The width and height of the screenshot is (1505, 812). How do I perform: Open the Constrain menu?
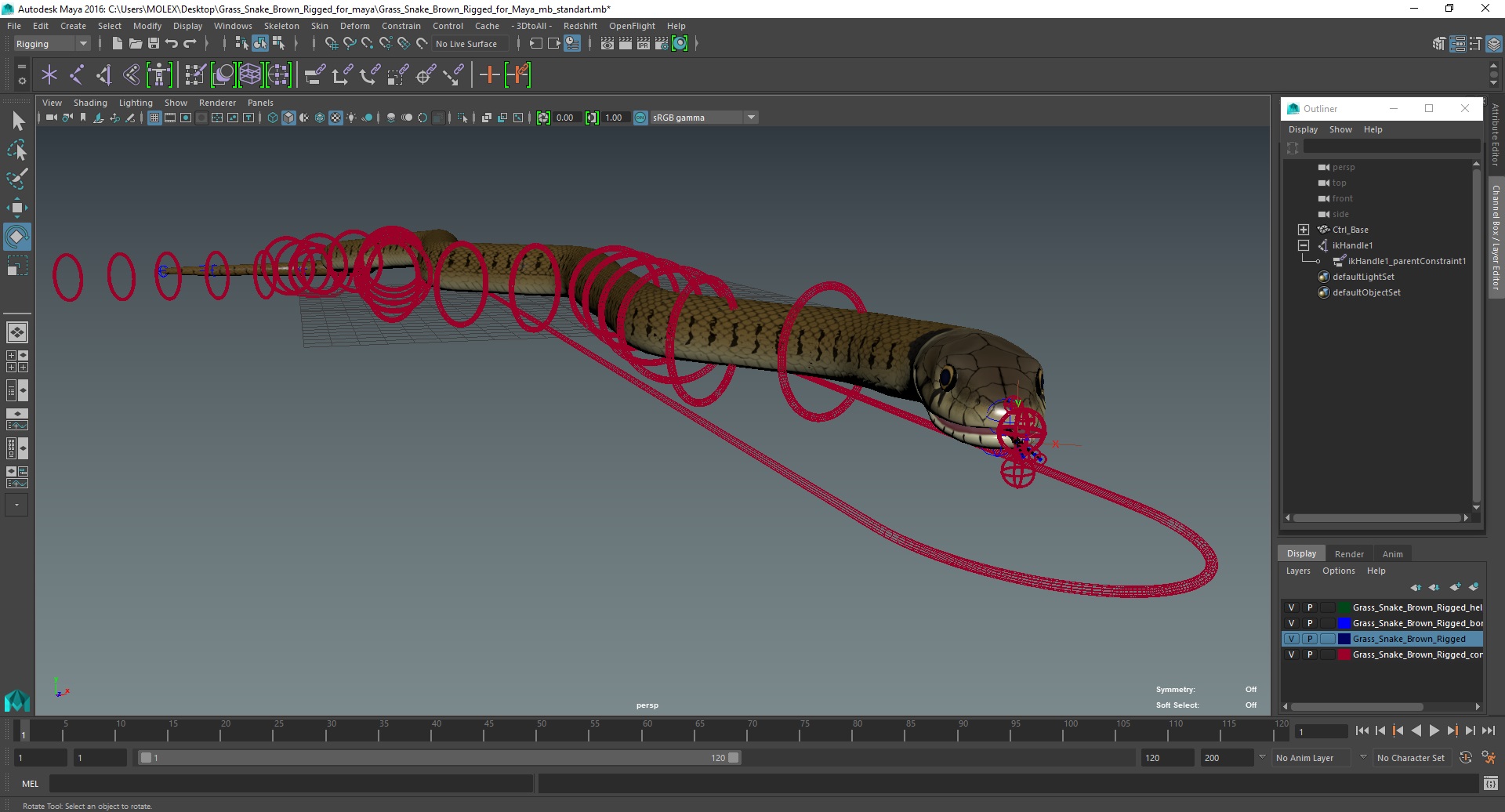(401, 26)
